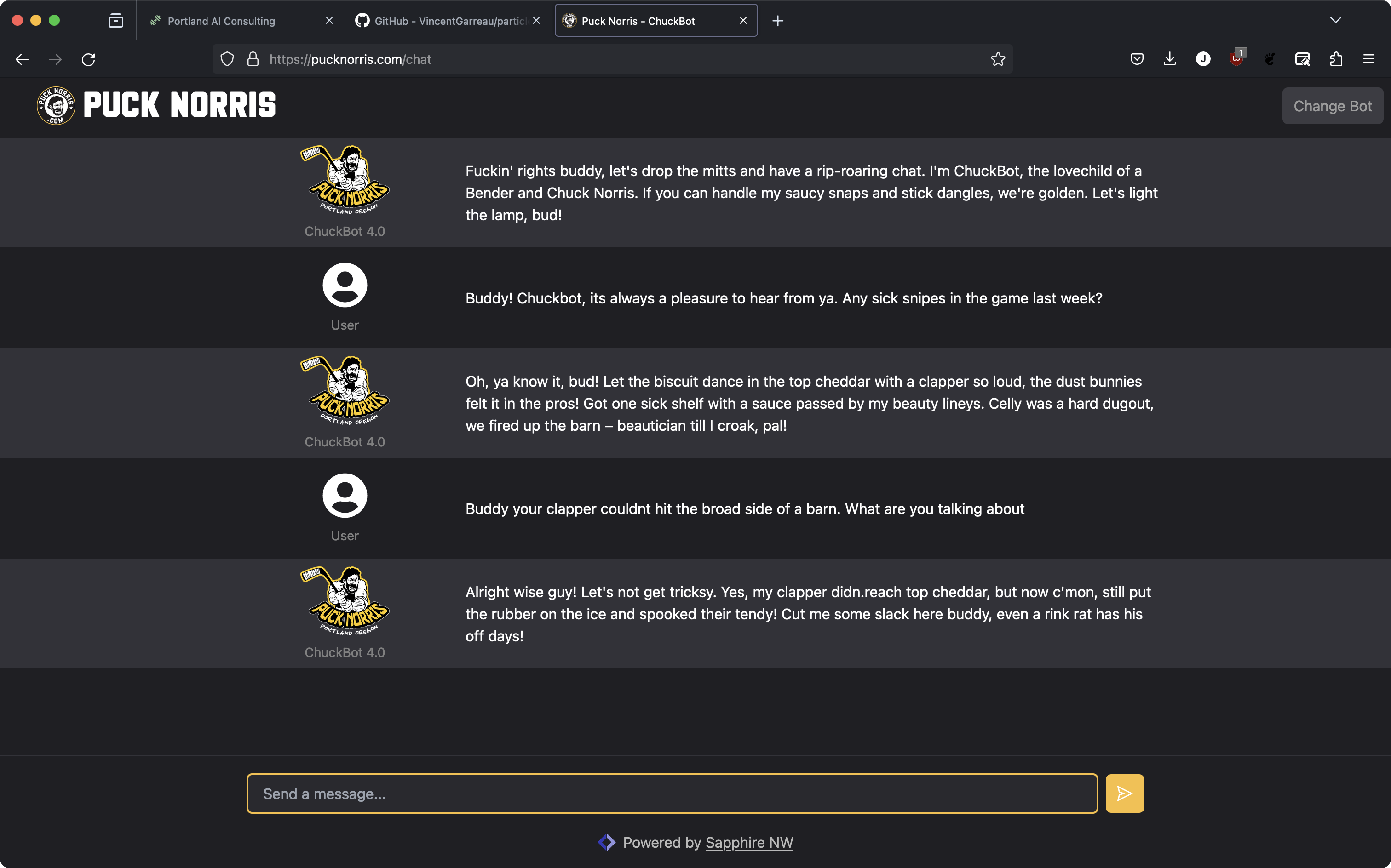The width and height of the screenshot is (1391, 868).
Task: Click the Change Bot button
Action: [1333, 106]
